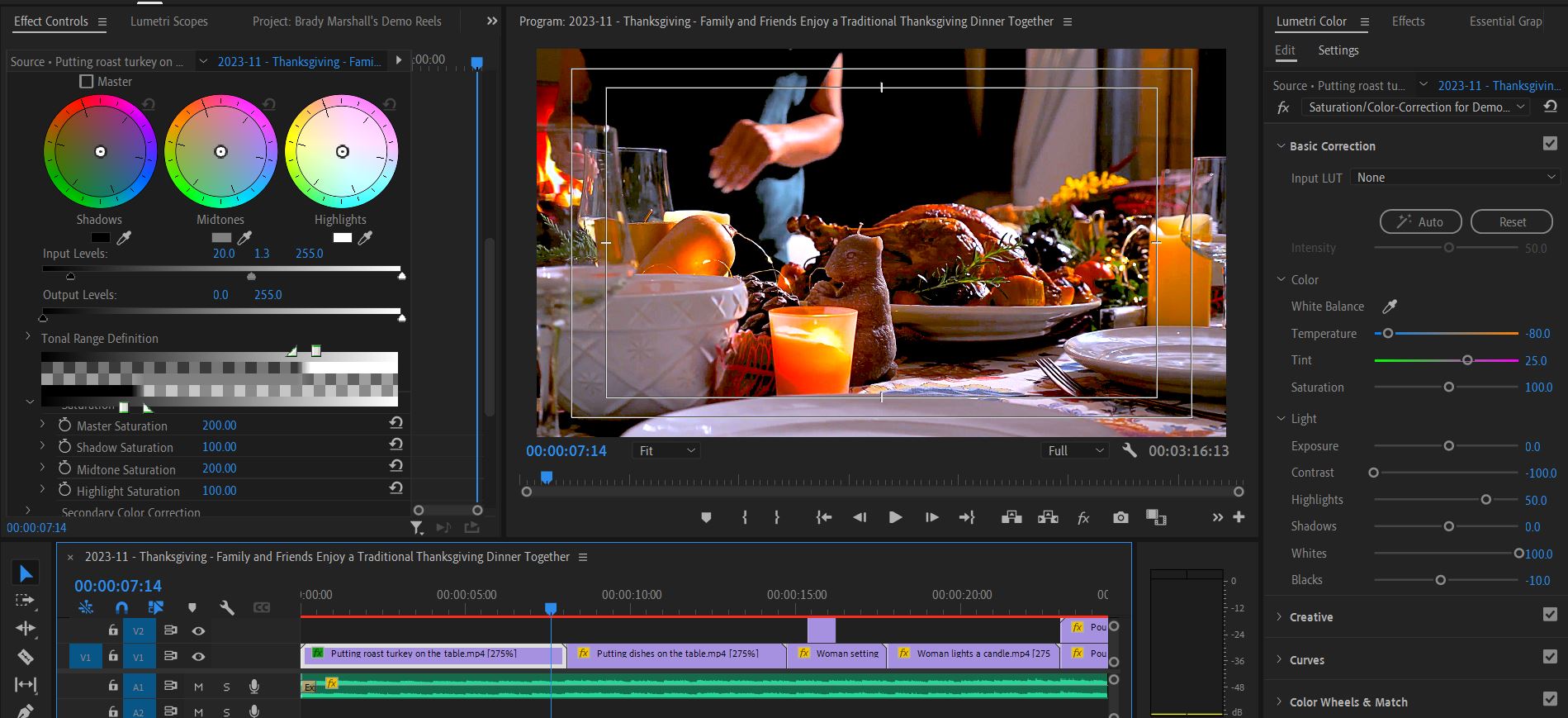Choose the Ripple Edit tool

(x=26, y=629)
